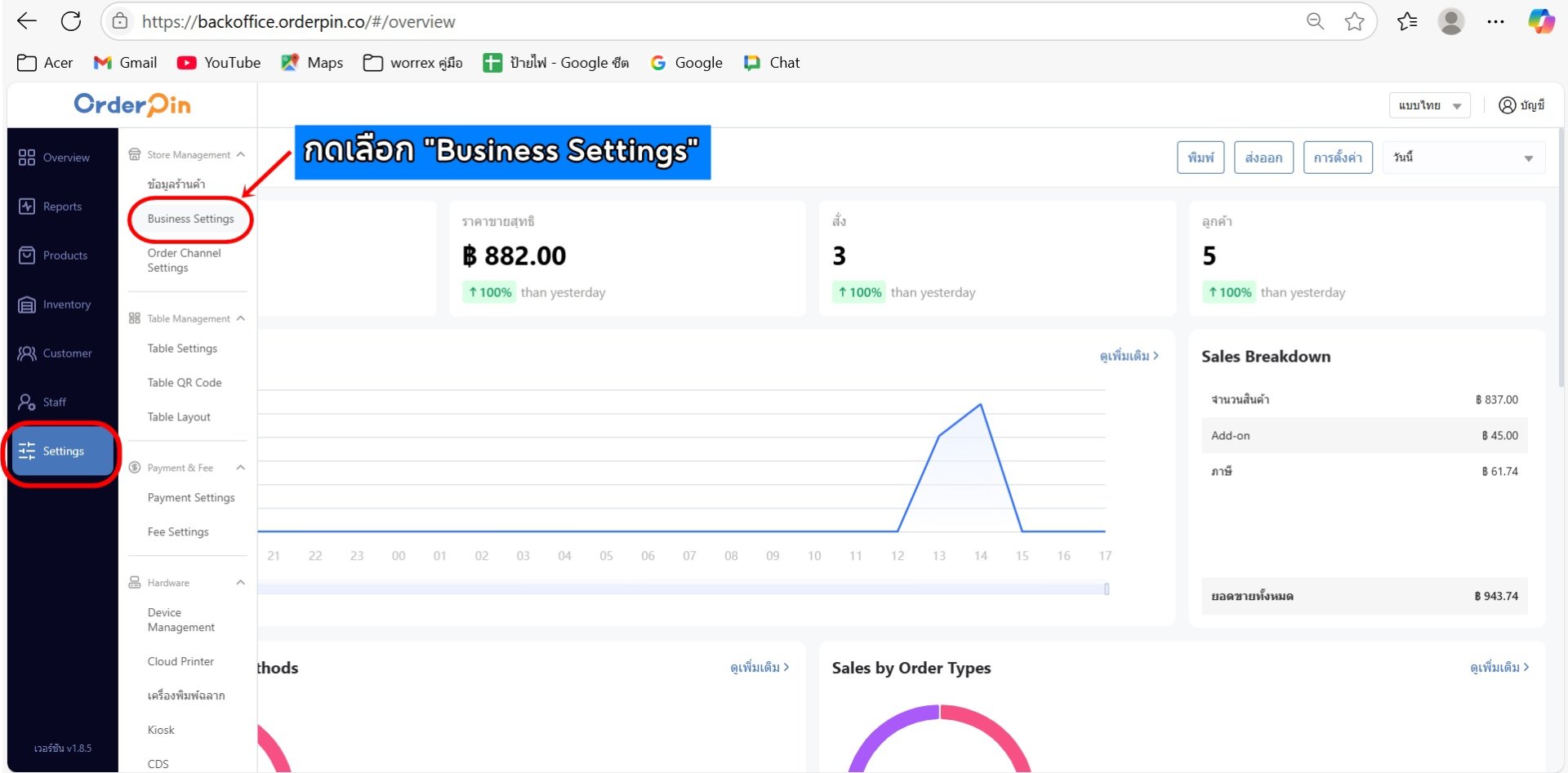Open Table Settings
Image resolution: width=1568 pixels, height=773 pixels.
(x=182, y=349)
